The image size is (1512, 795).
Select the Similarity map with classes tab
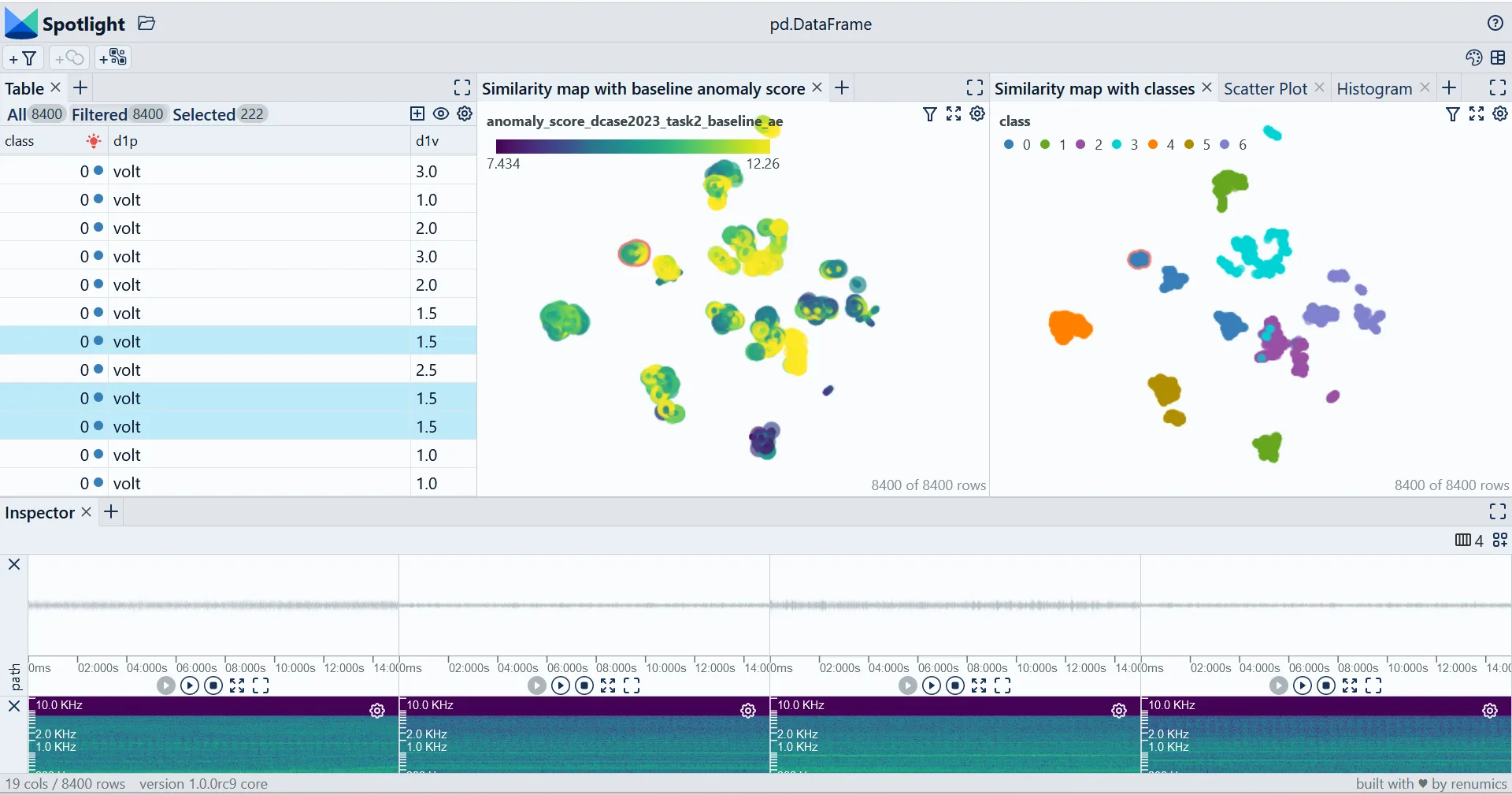(1095, 88)
